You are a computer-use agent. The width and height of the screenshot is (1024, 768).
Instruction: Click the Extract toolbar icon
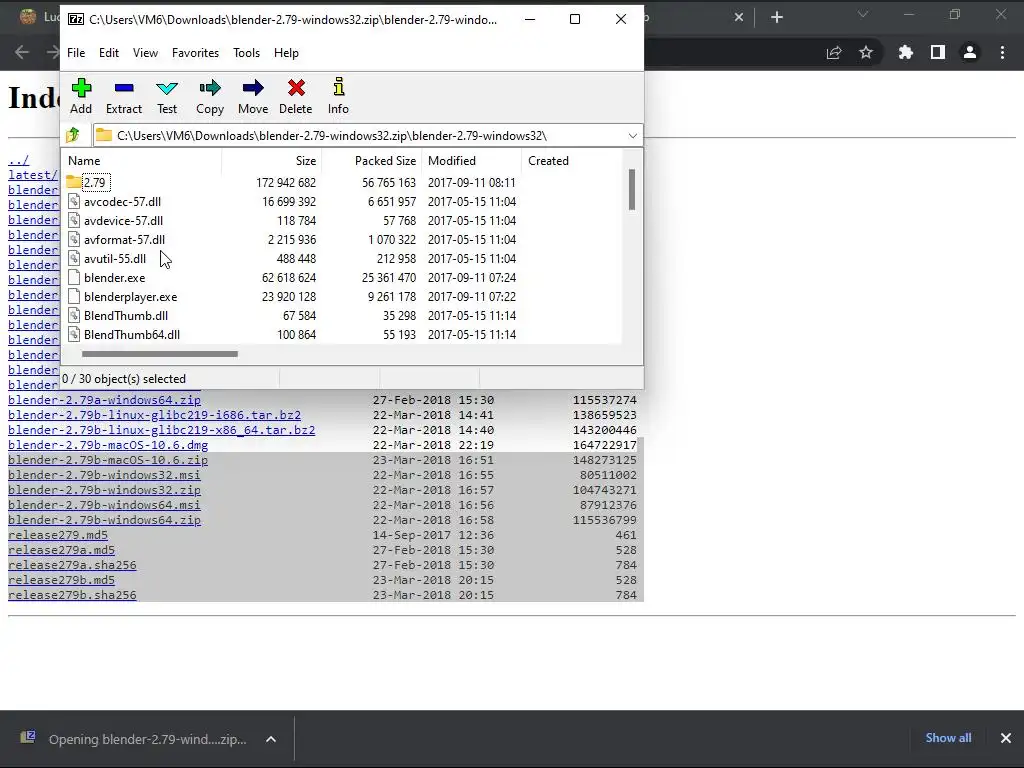123,88
